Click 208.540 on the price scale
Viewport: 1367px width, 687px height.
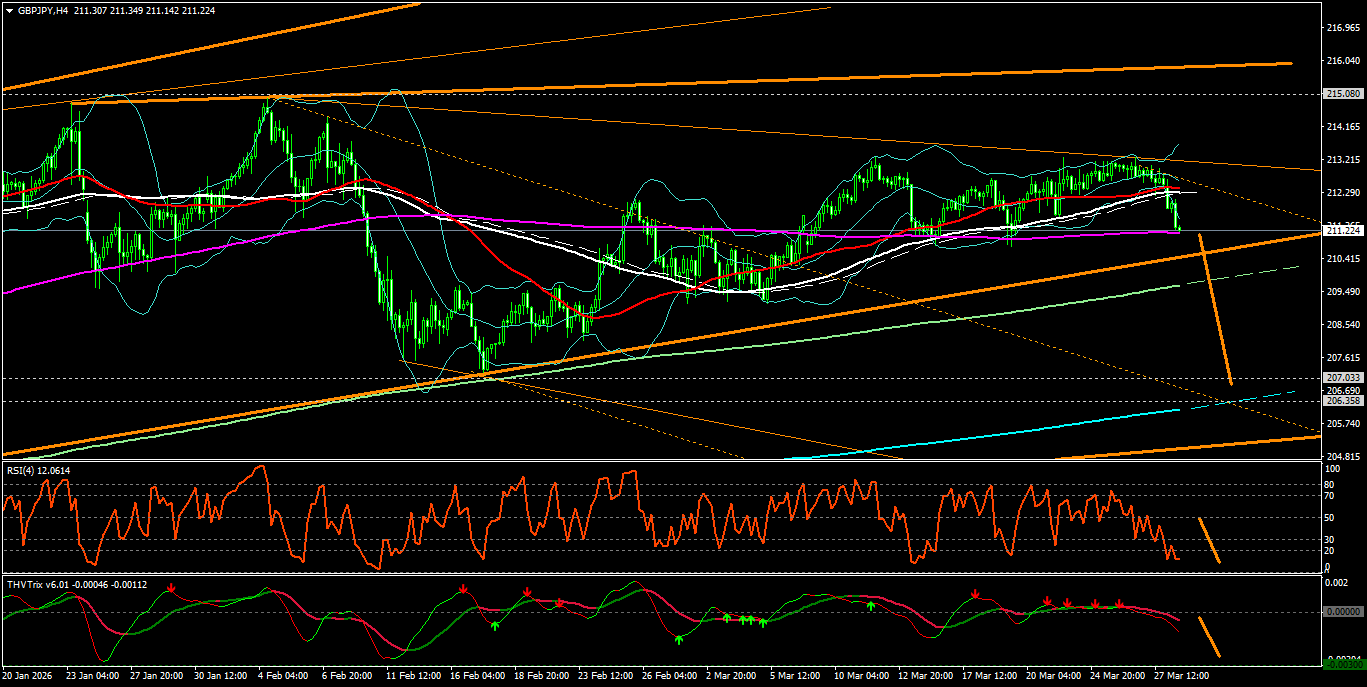click(1344, 325)
